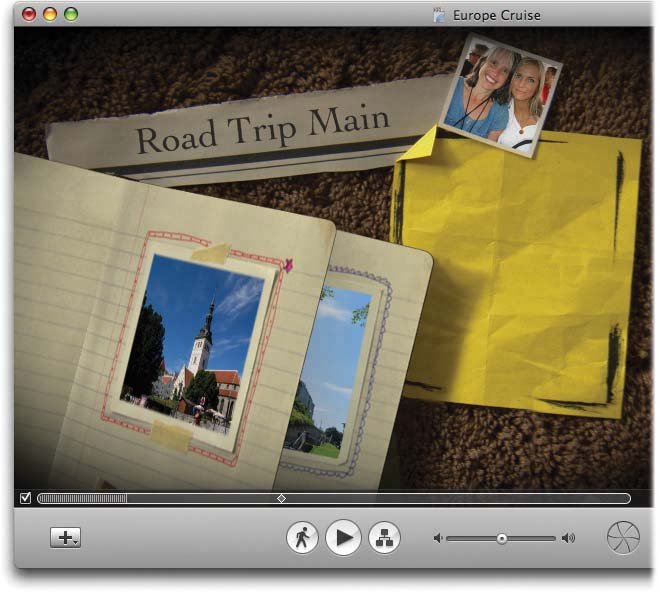This screenshot has height=592, width=660.
Task: Click the Europe Cruise document icon
Action: (438, 15)
